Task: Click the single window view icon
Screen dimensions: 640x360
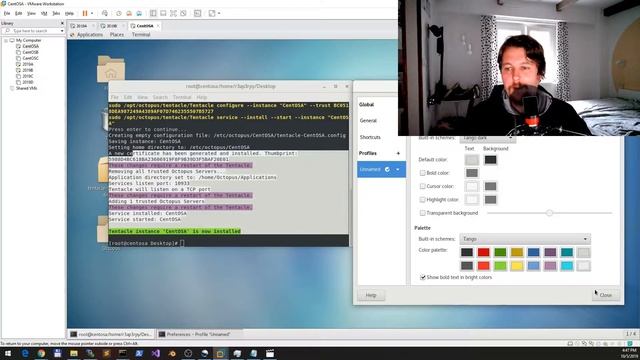Action: pos(163,13)
